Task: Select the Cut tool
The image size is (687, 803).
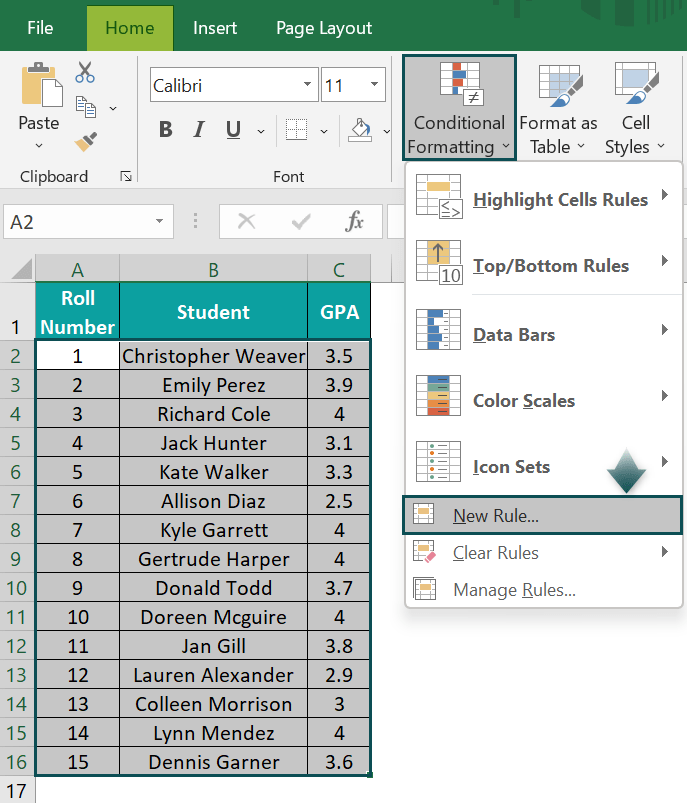Action: tap(84, 72)
